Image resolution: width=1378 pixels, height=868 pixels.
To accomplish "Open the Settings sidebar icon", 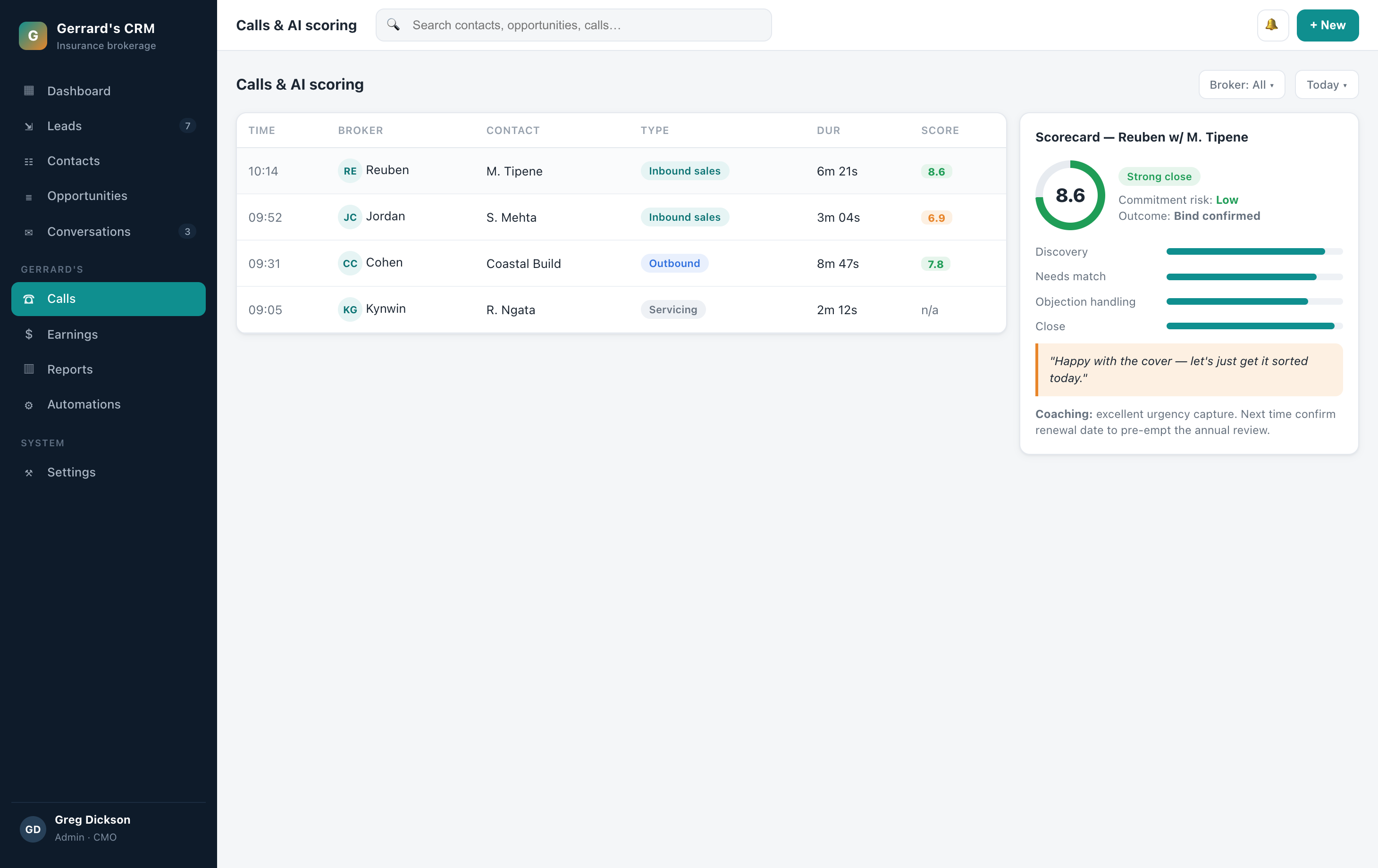I will pos(29,473).
